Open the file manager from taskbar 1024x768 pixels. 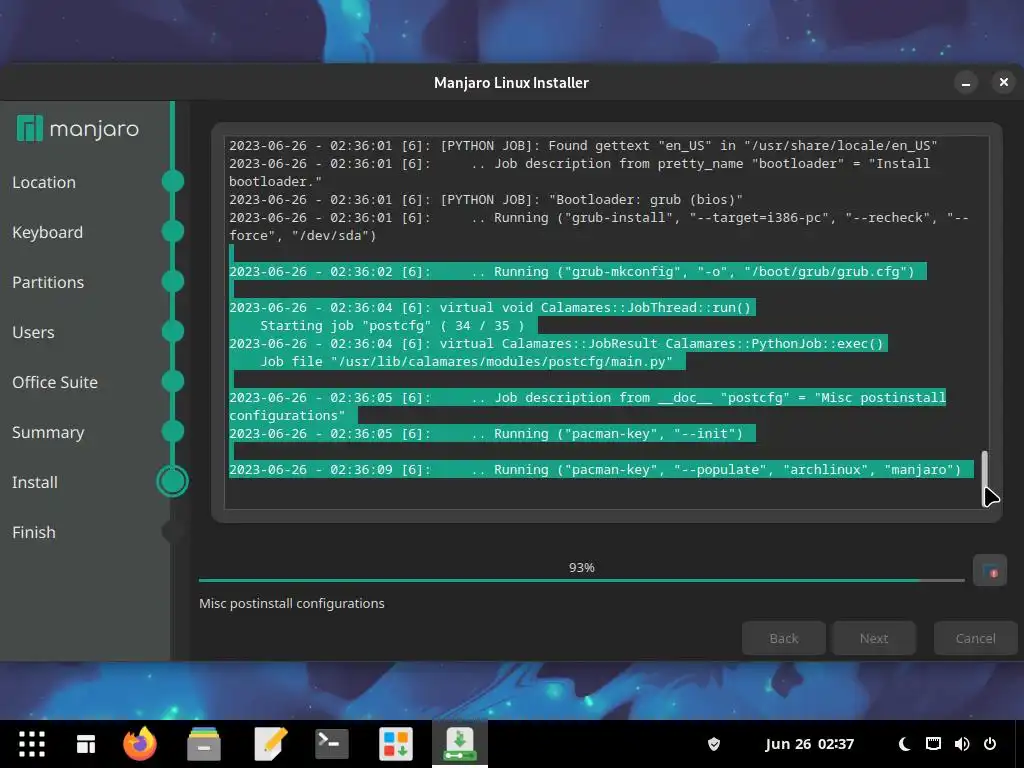pos(204,744)
